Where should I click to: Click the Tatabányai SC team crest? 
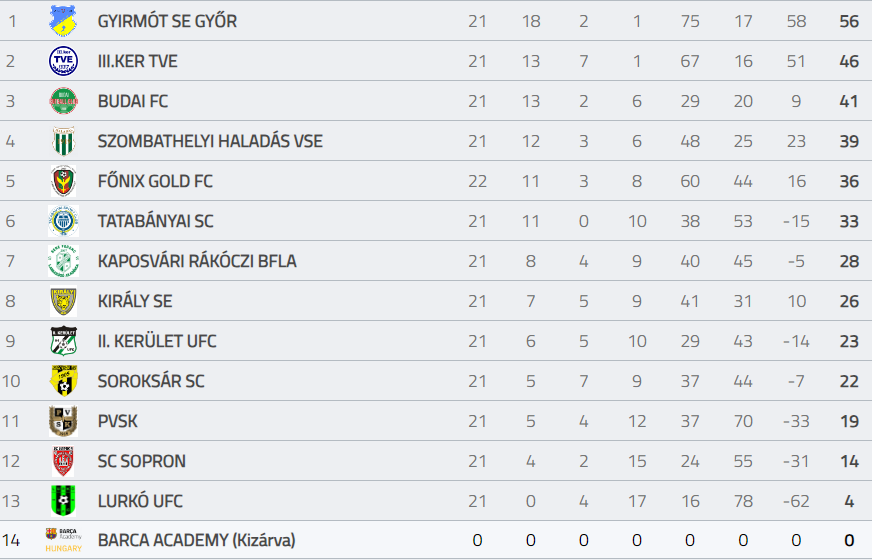point(63,221)
